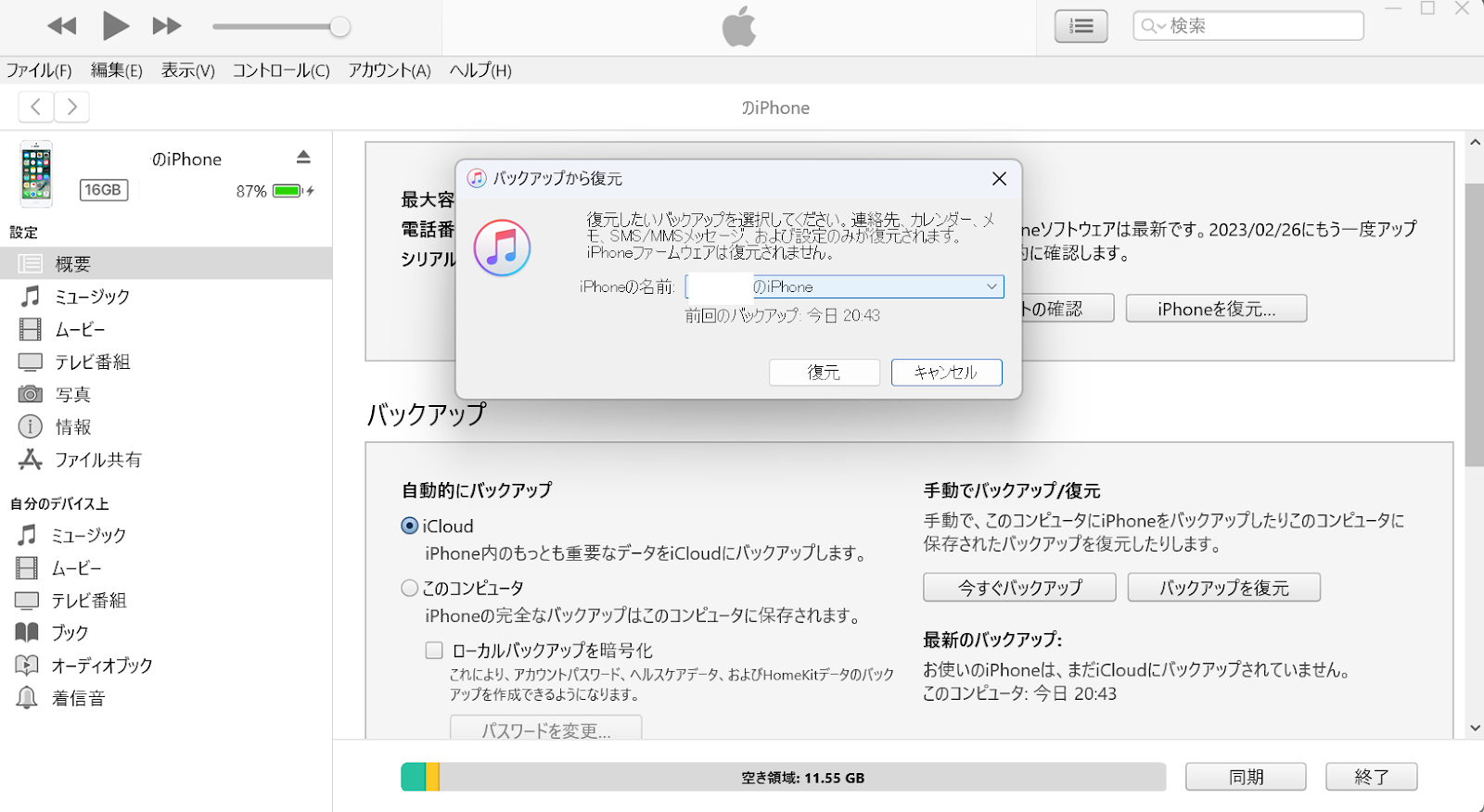Click the iTunes logo in dialog
The width and height of the screenshot is (1484, 812).
[502, 248]
